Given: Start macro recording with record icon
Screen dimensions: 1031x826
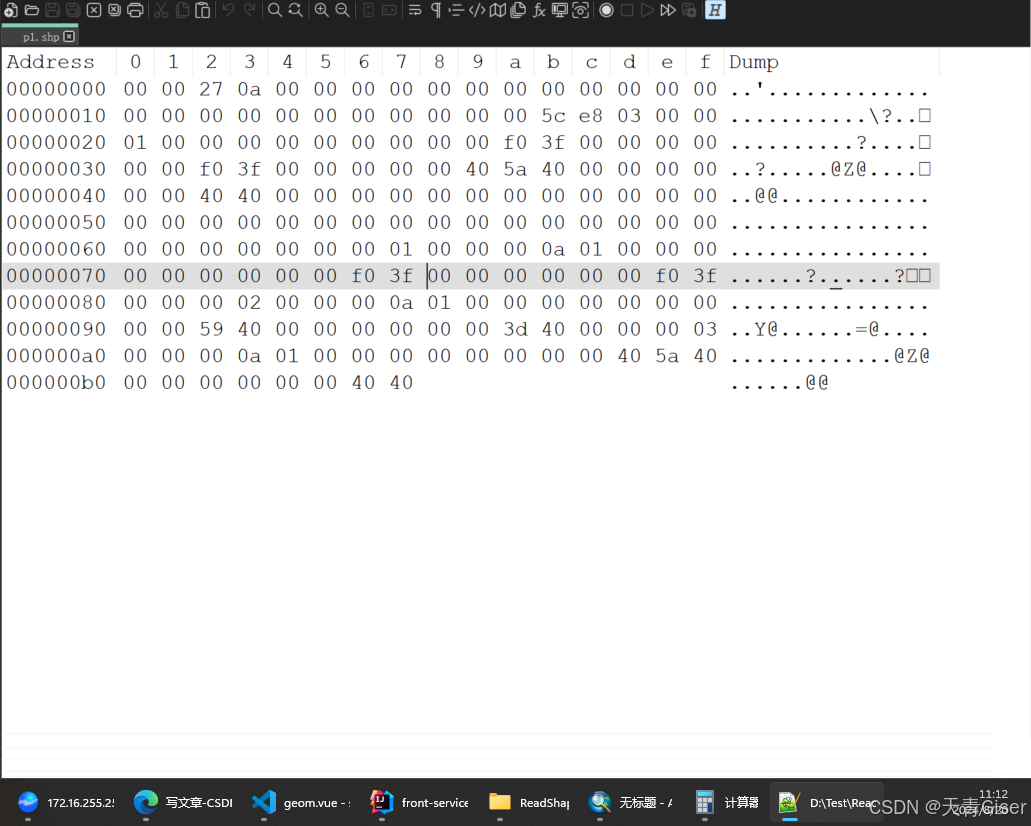Looking at the screenshot, I should pyautogui.click(x=606, y=10).
